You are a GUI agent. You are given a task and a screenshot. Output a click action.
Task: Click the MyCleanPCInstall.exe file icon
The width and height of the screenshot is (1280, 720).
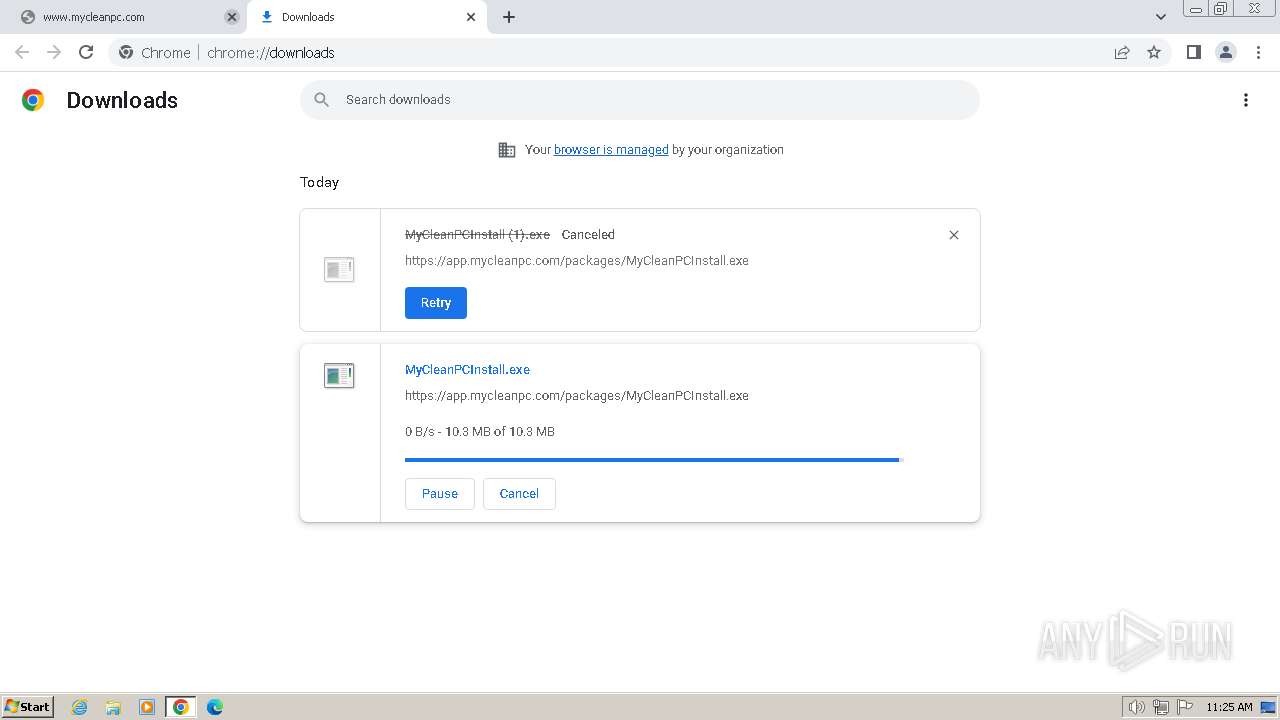(339, 375)
